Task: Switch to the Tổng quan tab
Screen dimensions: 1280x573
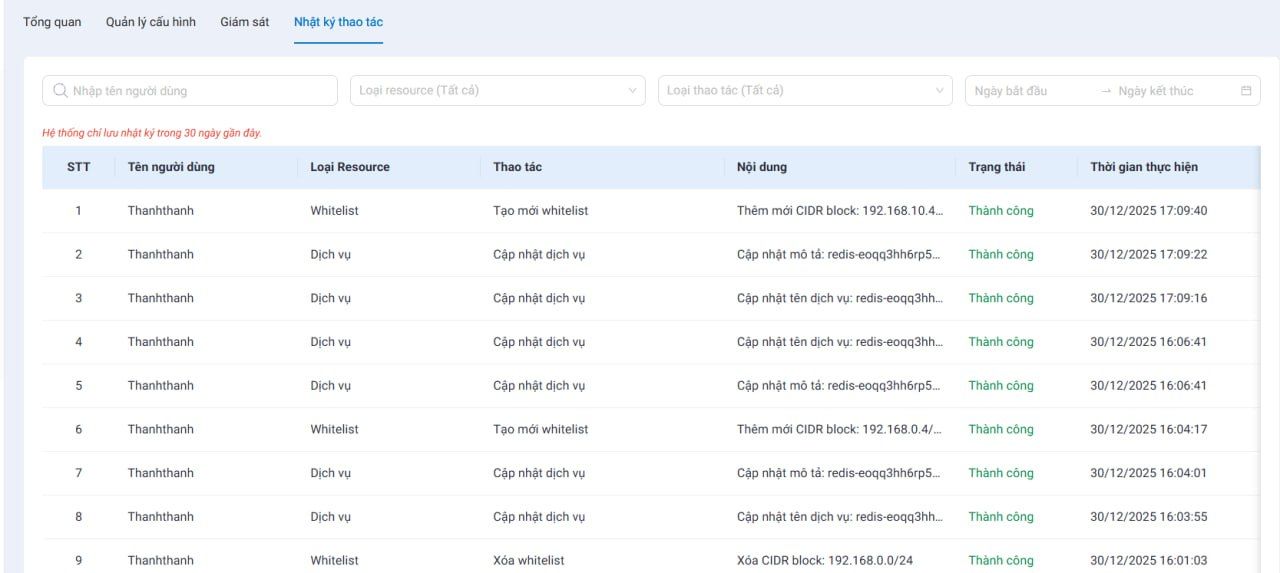Action: [52, 22]
